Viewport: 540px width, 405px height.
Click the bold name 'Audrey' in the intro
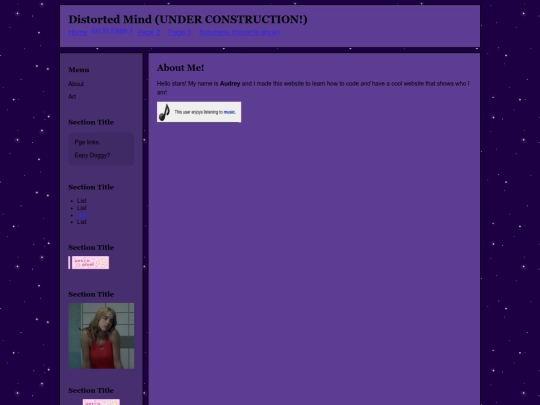(x=230, y=84)
